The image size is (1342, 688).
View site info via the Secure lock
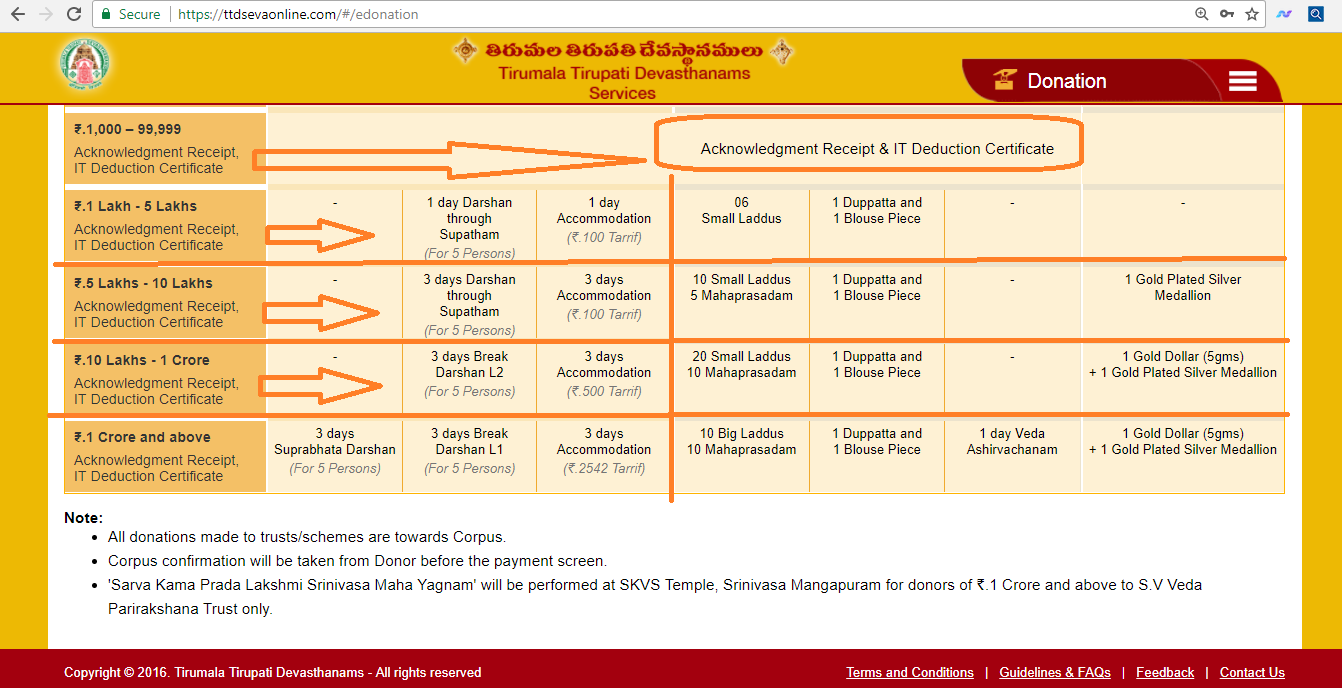(130, 15)
